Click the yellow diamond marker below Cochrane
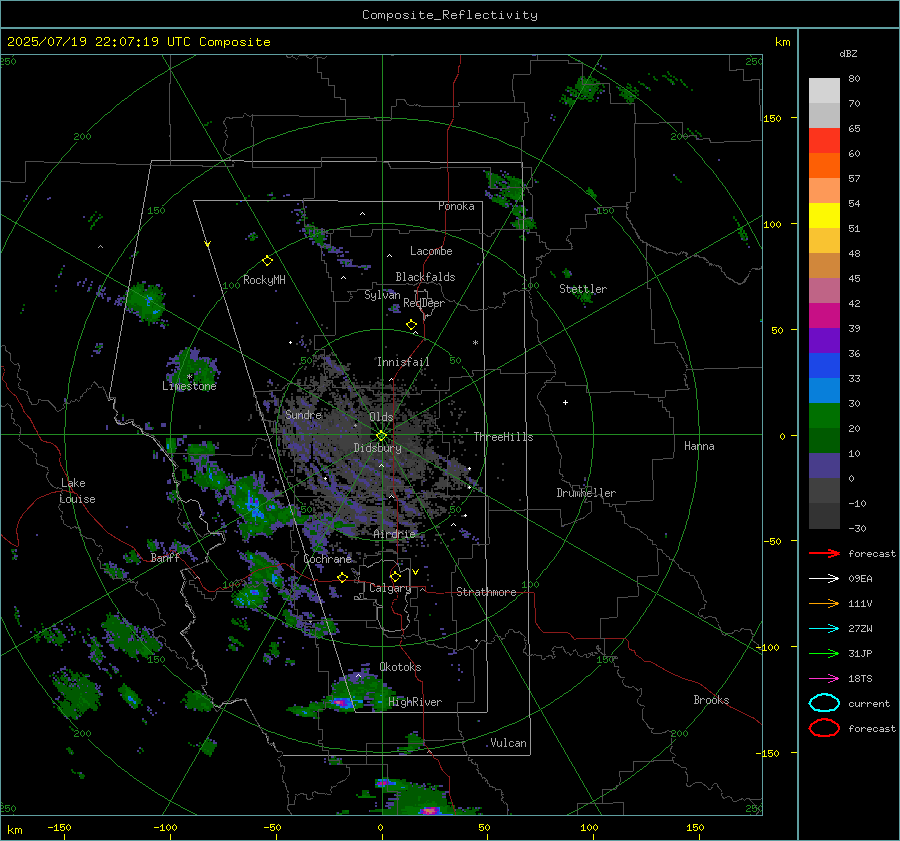This screenshot has width=900, height=841. [x=342, y=577]
